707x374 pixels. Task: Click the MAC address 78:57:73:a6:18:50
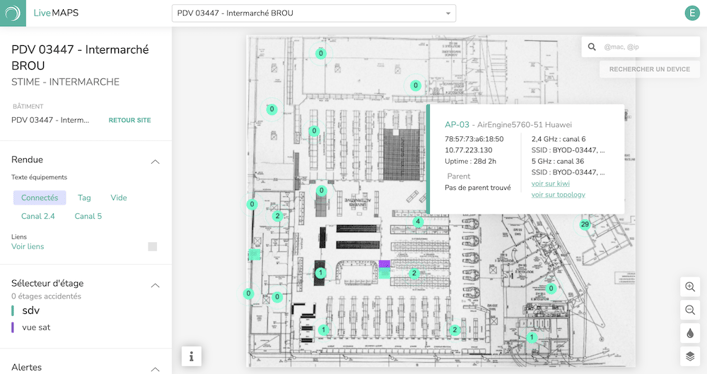(474, 139)
